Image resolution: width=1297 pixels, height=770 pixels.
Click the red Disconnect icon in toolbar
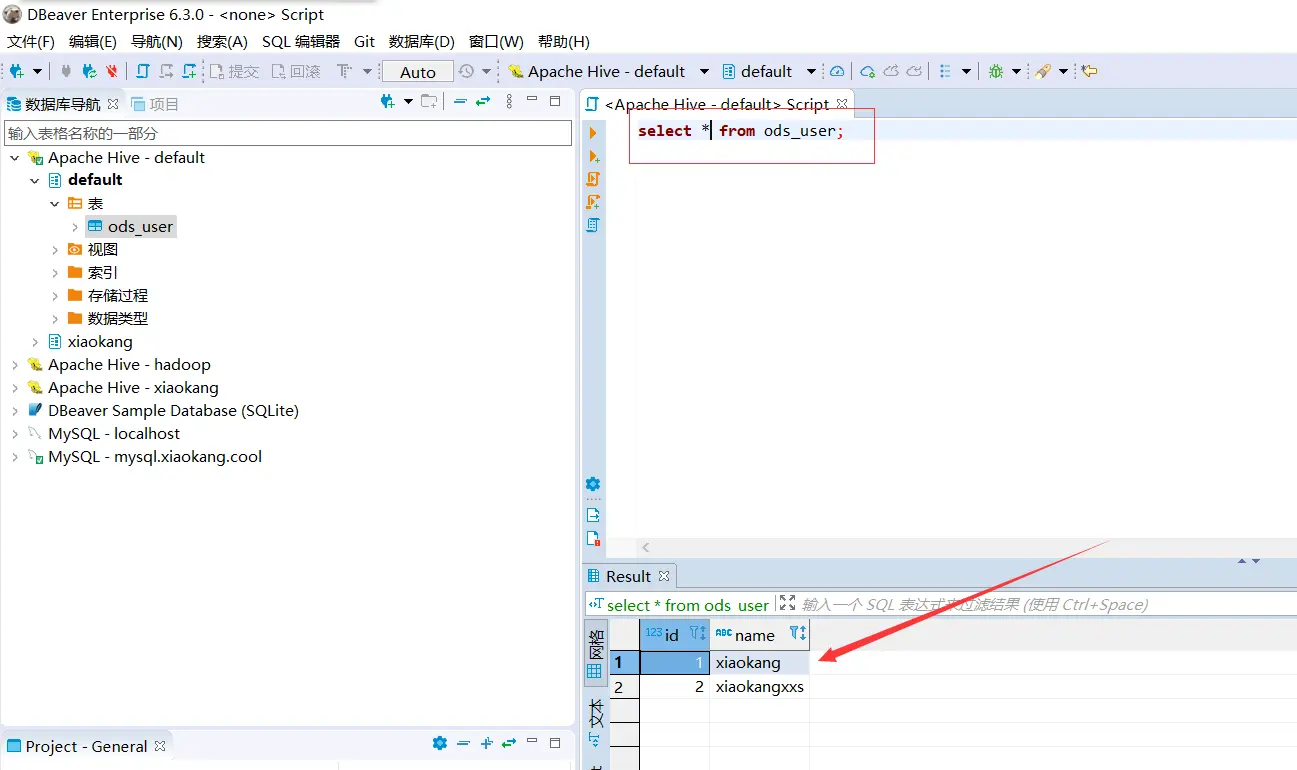pos(112,71)
